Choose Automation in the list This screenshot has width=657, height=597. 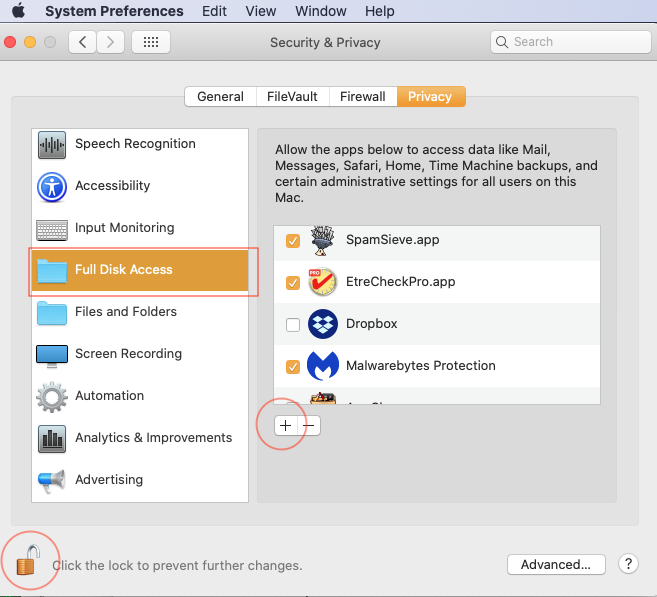140,395
